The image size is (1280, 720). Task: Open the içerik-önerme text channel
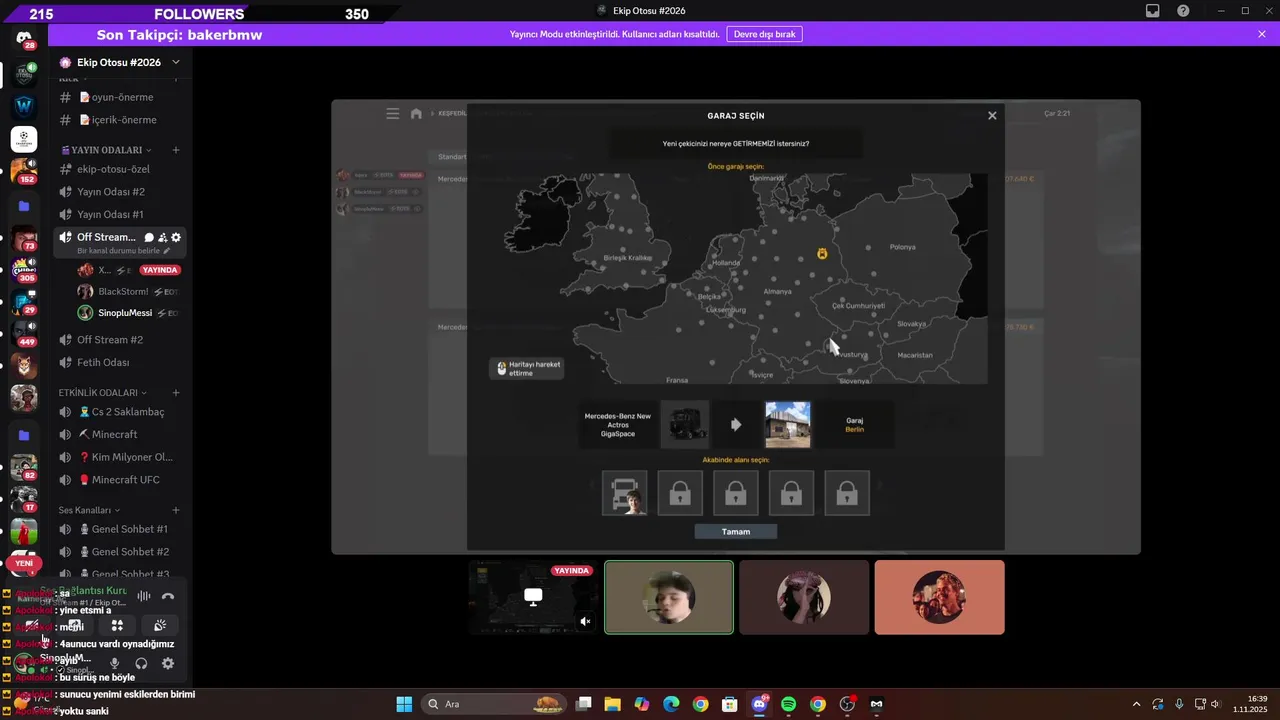coord(119,120)
